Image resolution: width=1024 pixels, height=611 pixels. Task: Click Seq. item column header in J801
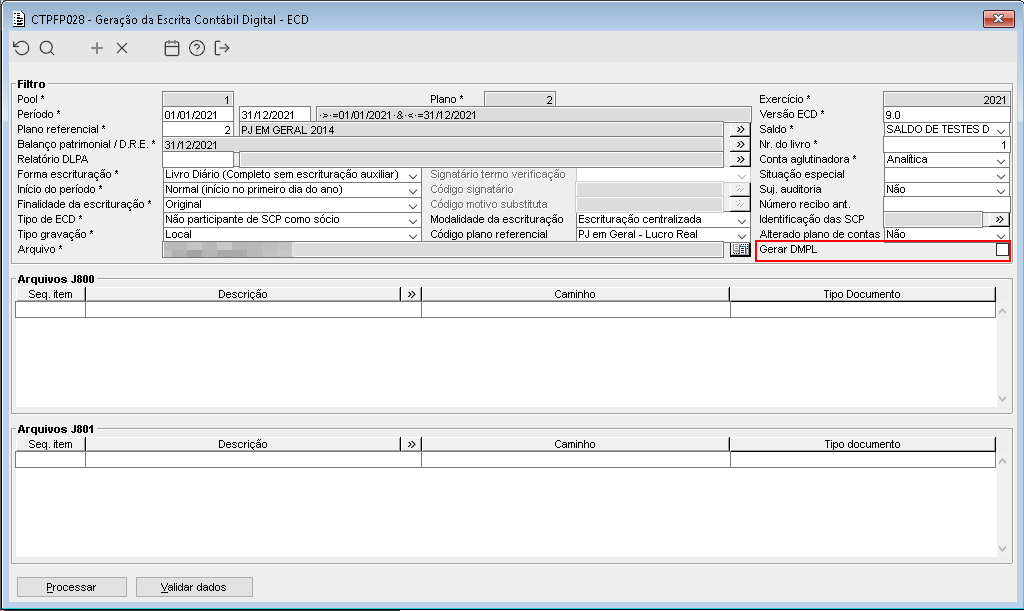click(x=50, y=445)
